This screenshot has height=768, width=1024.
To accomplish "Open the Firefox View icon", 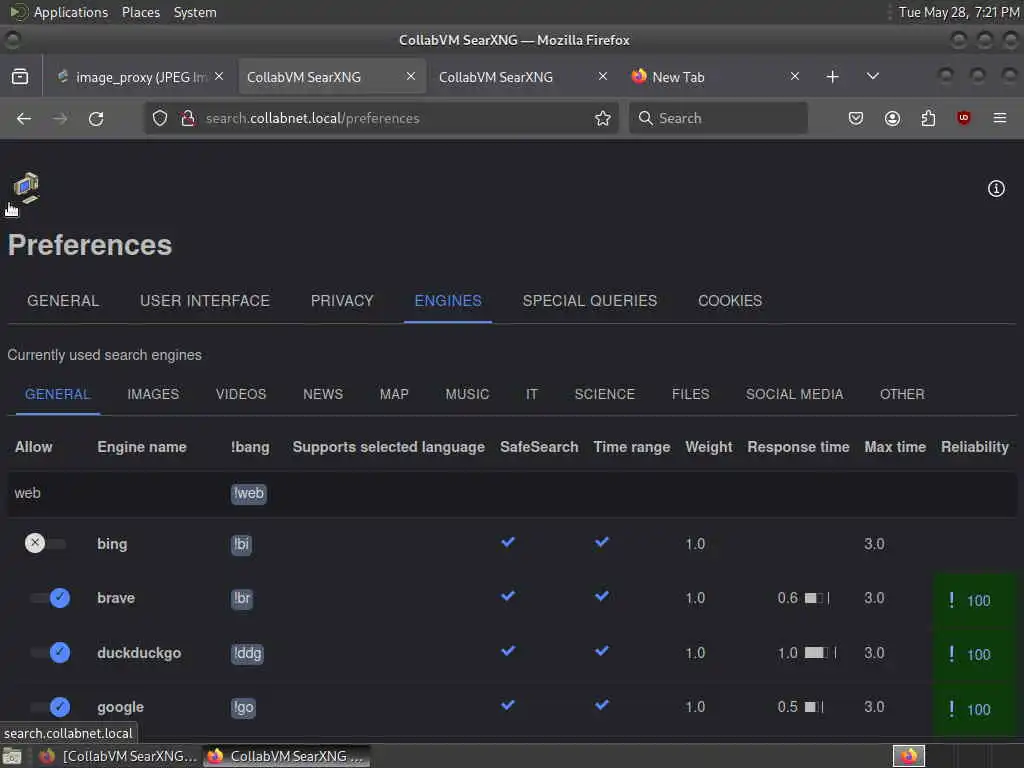I will pos(20,77).
